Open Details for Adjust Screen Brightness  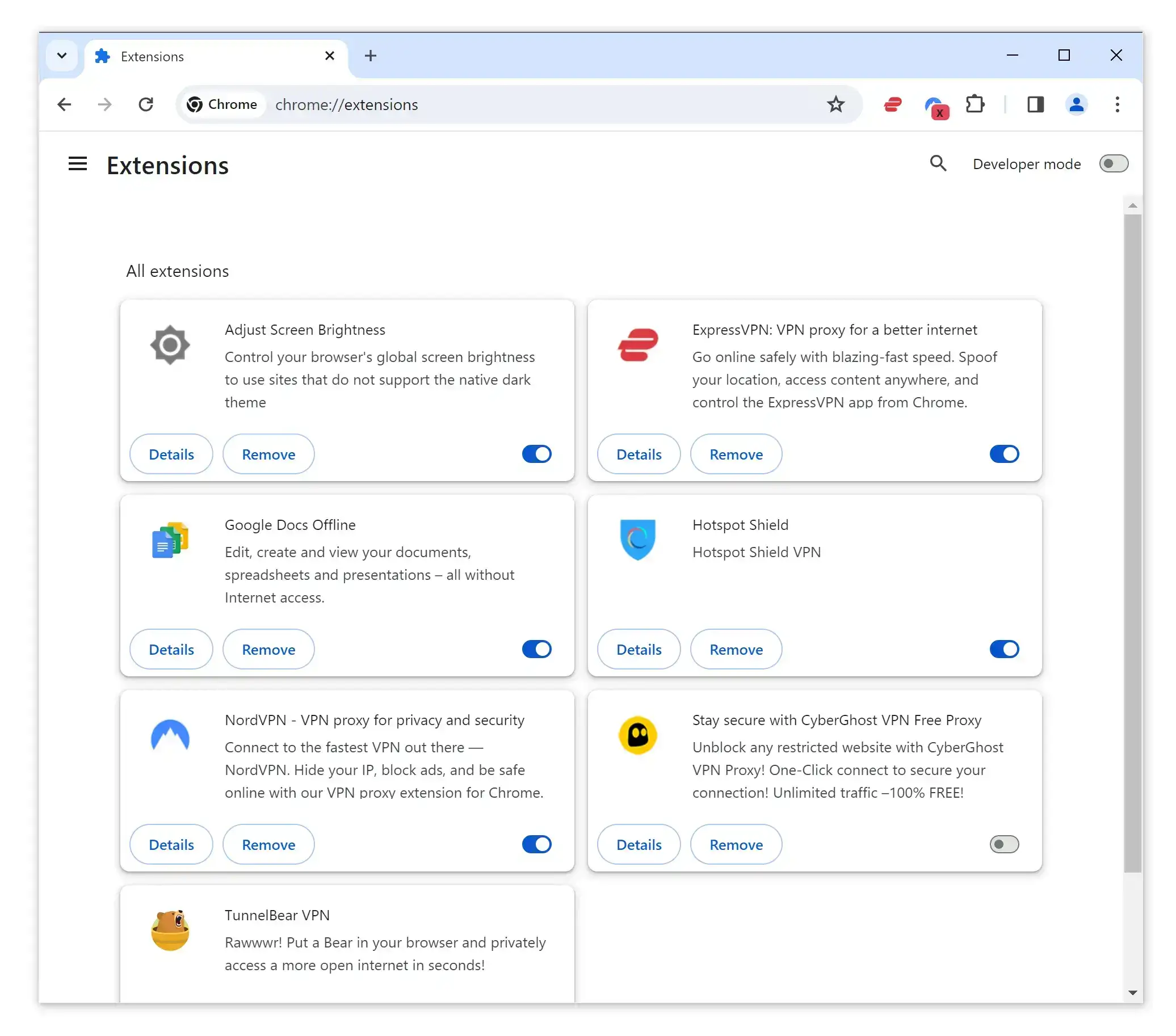tap(171, 454)
